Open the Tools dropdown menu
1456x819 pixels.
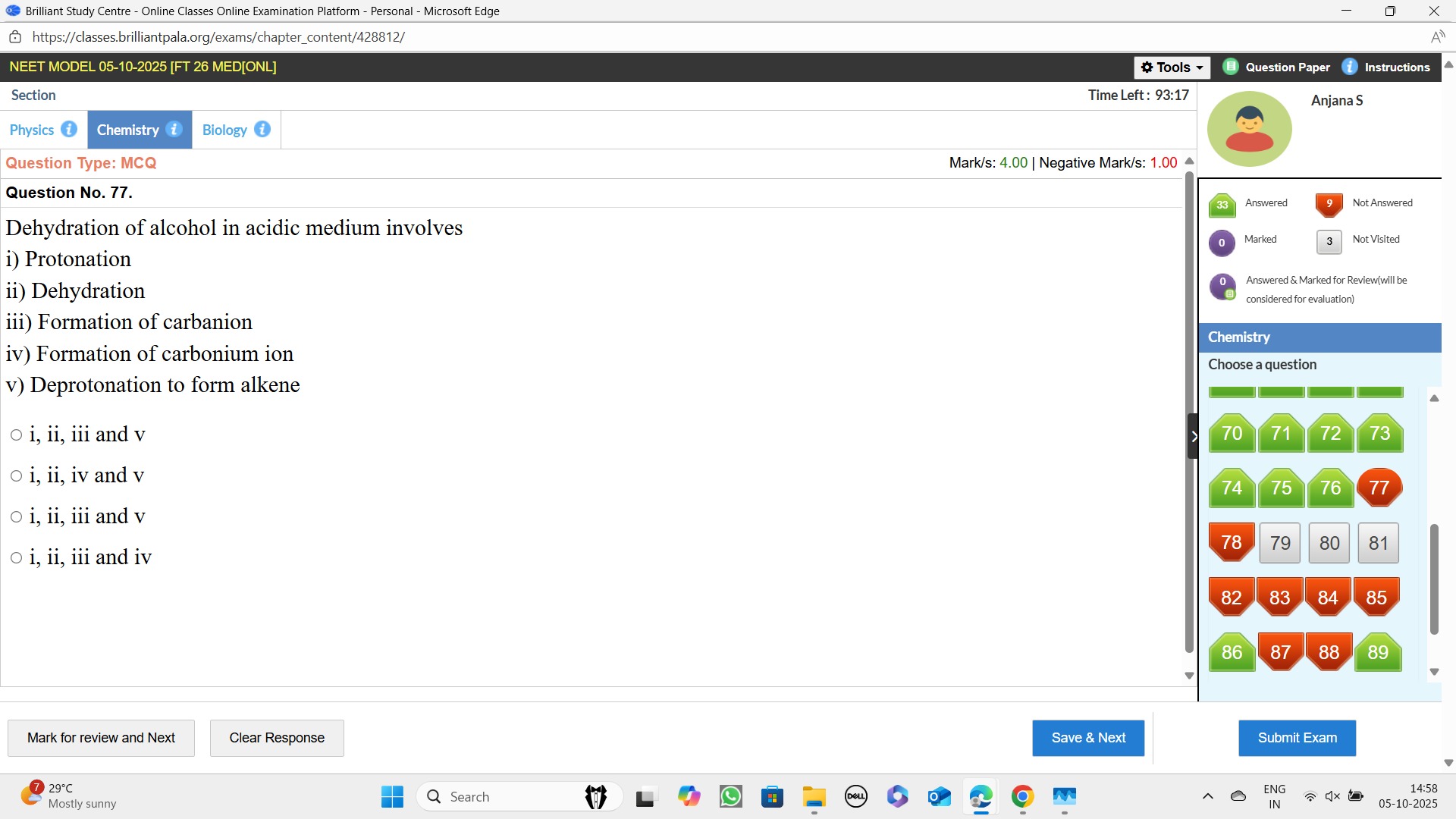click(x=1172, y=67)
